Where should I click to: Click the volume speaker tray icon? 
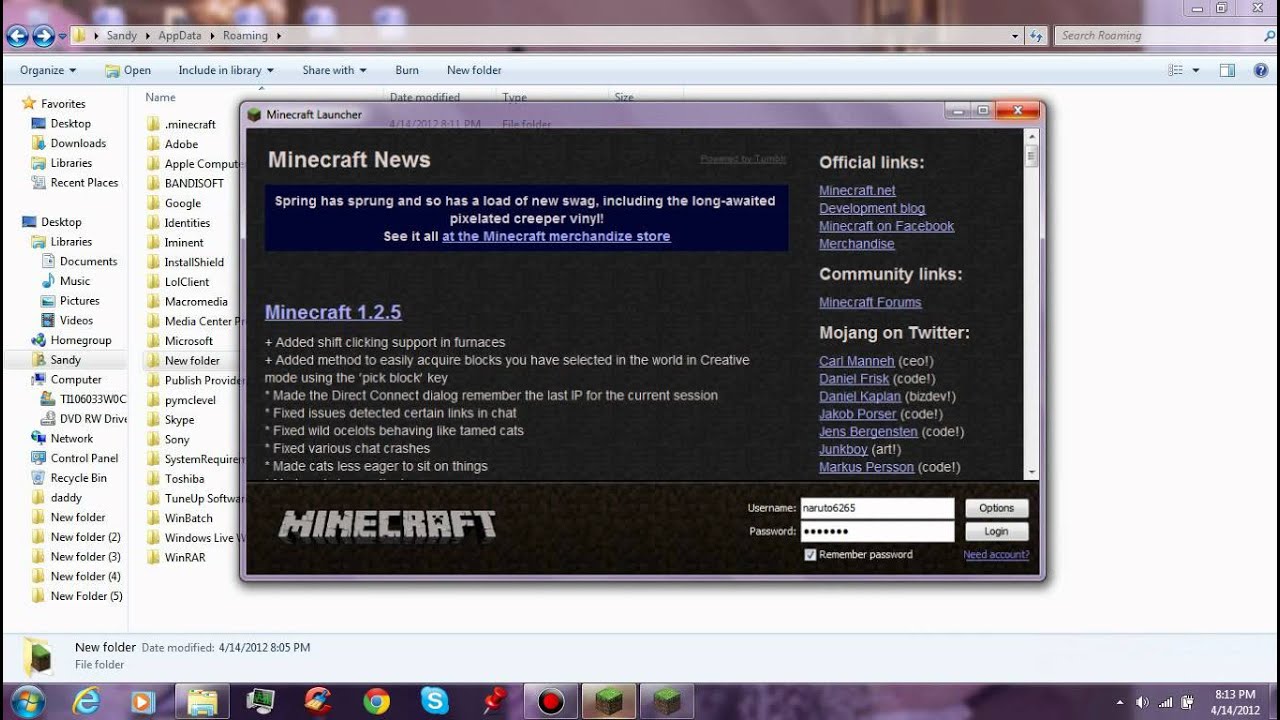coord(1142,702)
